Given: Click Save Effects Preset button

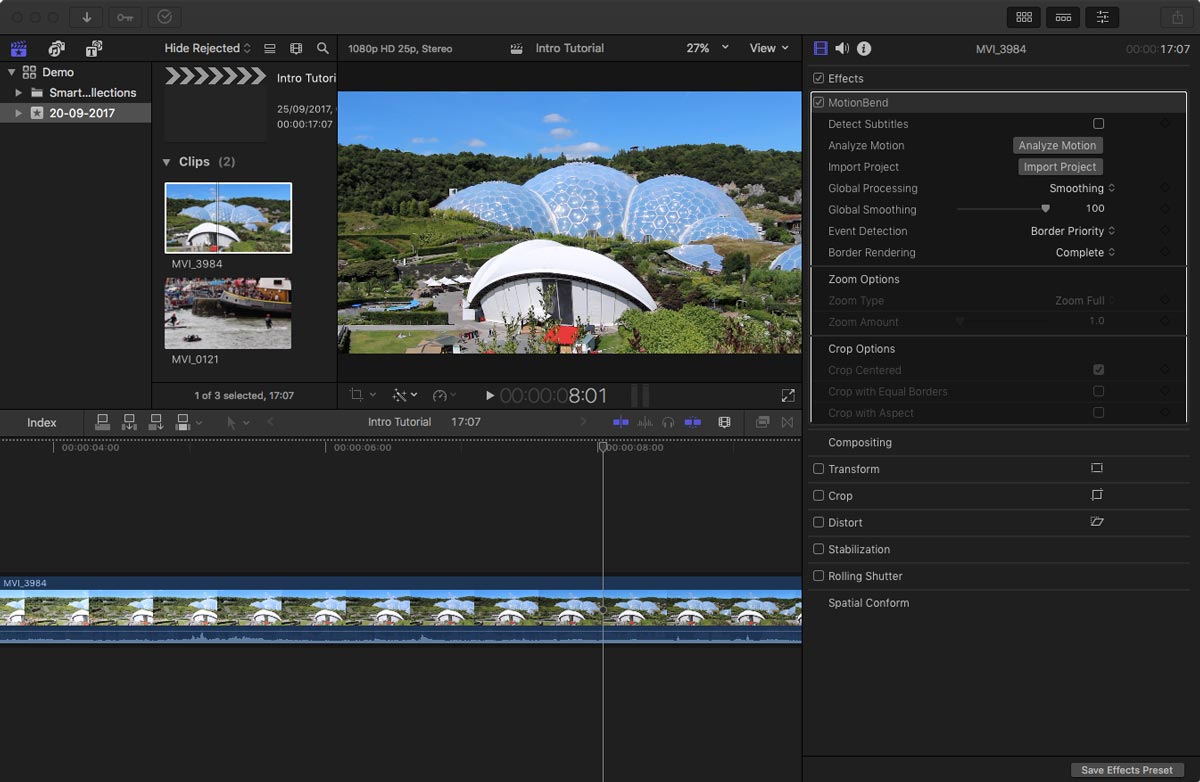Looking at the screenshot, I should click(x=1127, y=770).
